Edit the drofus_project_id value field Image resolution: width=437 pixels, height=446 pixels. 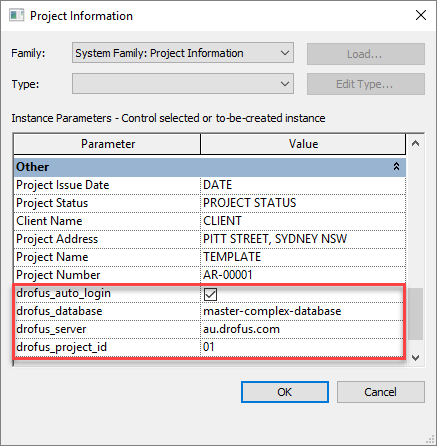coord(303,347)
